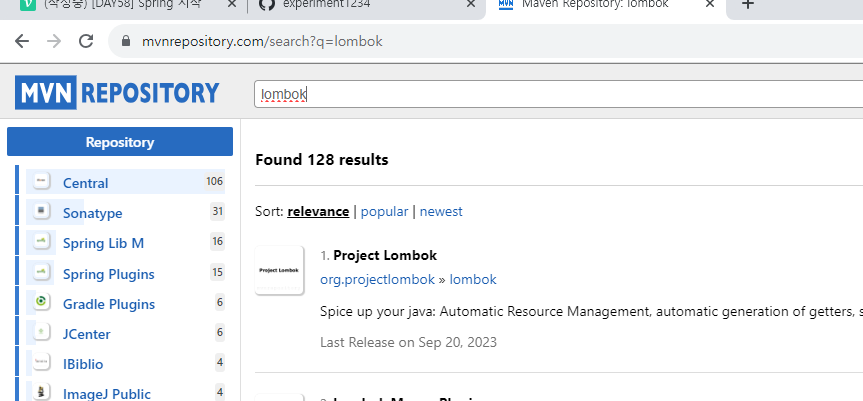The width and height of the screenshot is (863, 401).
Task: Click the Spring Plugins count 15
Action: 218,272
